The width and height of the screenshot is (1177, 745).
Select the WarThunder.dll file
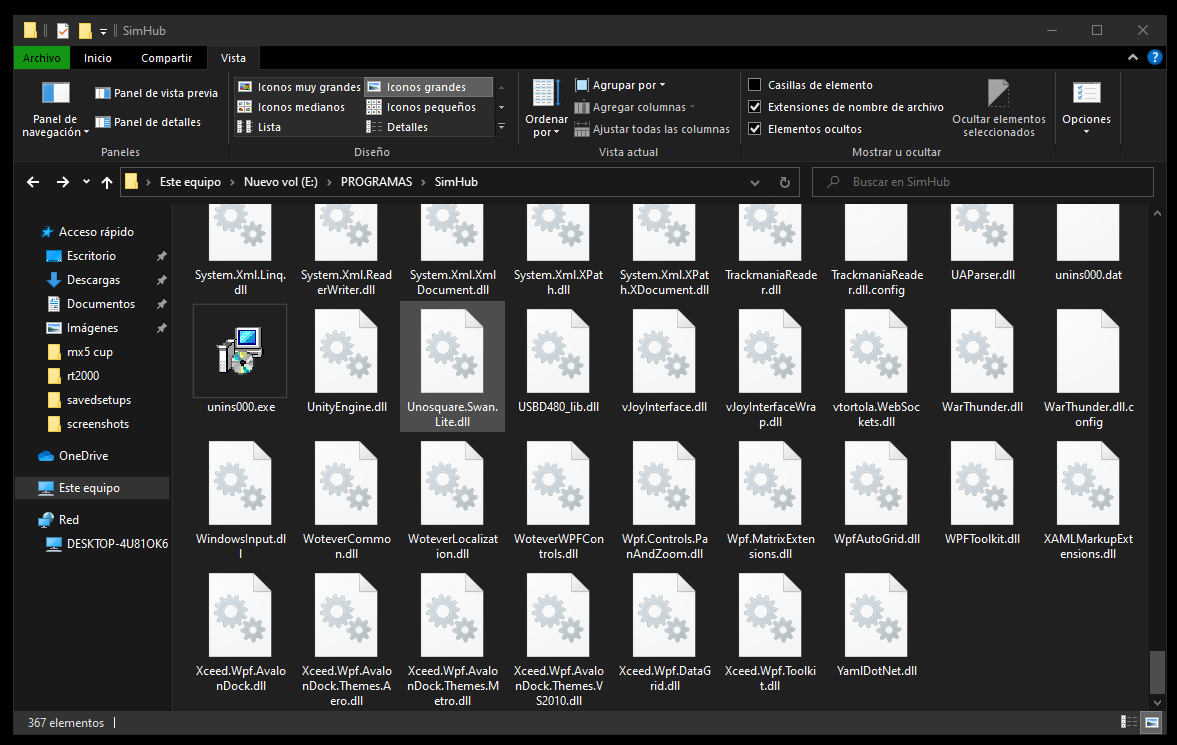[x=982, y=360]
